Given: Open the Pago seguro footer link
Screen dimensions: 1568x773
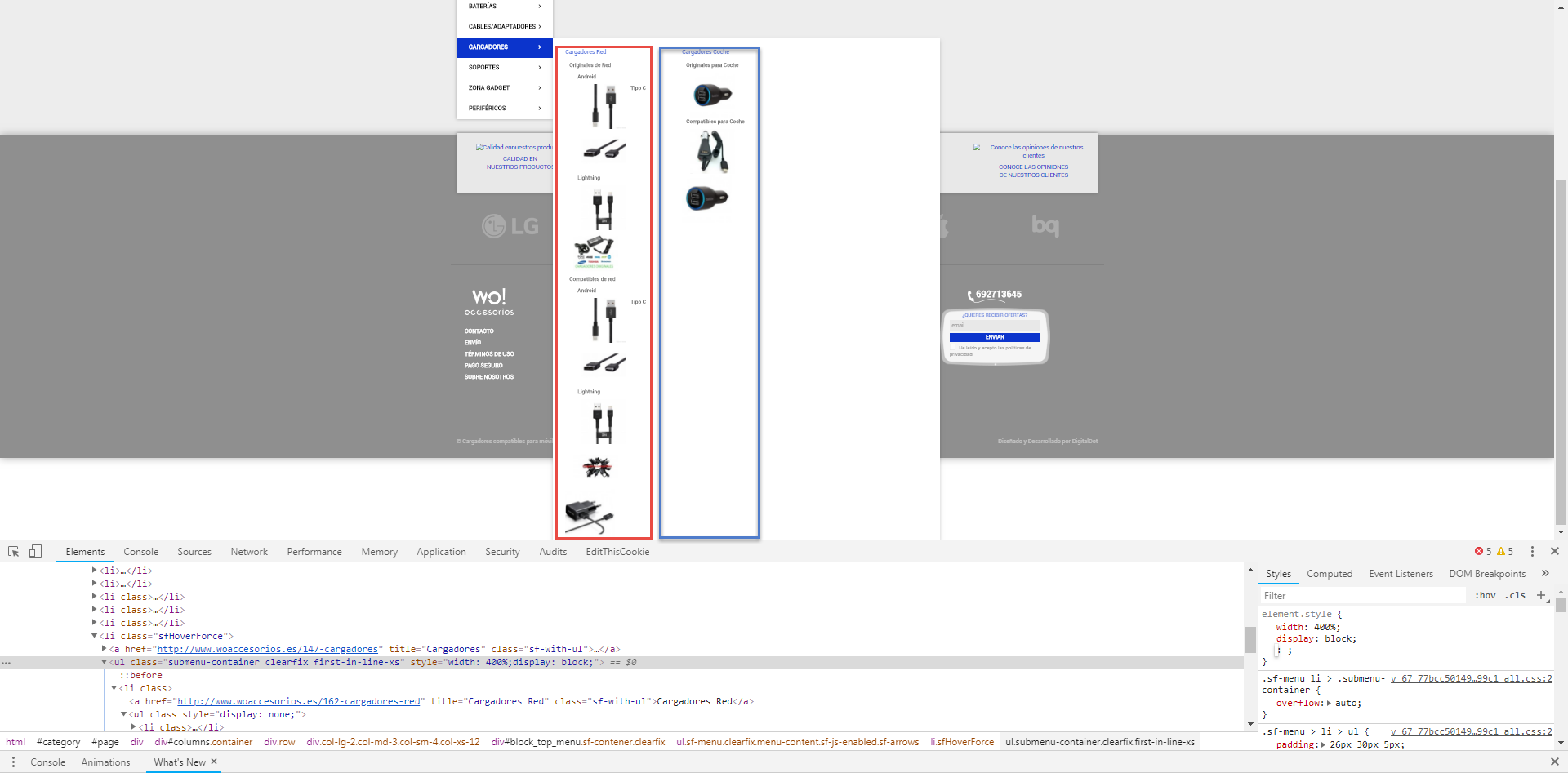Looking at the screenshot, I should click(483, 366).
